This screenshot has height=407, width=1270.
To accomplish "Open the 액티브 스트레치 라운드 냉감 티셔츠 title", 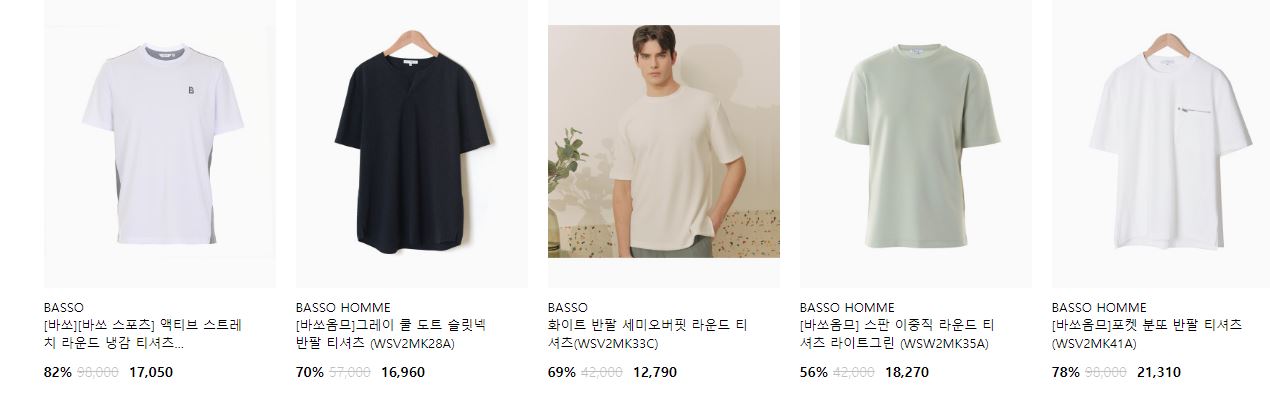I will pos(143,334).
